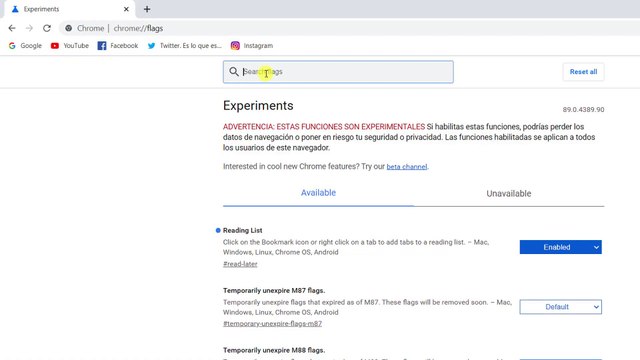Open the YouTube bookmark

70,46
